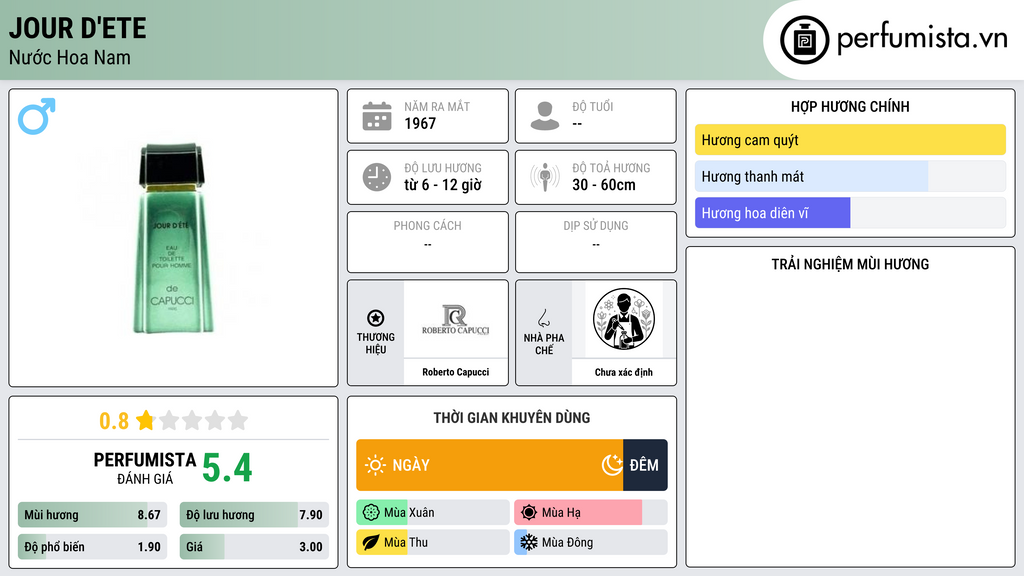The image size is (1024, 576).
Task: Click the sillage icon for Độ Toả Hương
Action: click(x=545, y=177)
